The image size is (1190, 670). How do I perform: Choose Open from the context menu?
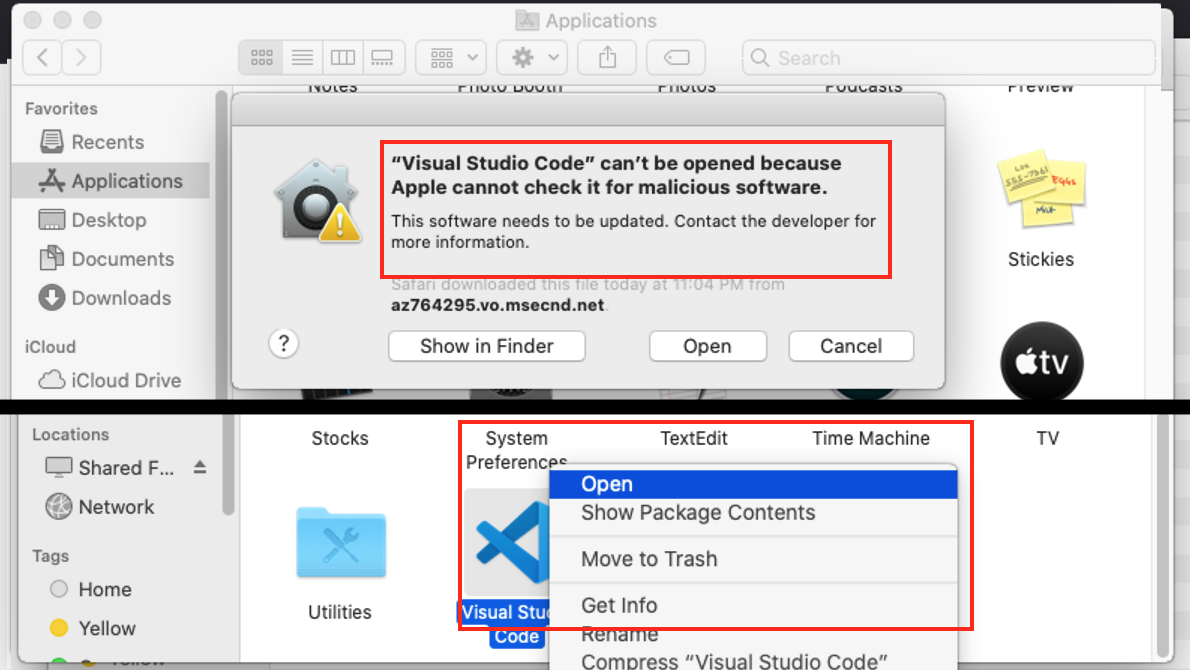pos(753,484)
